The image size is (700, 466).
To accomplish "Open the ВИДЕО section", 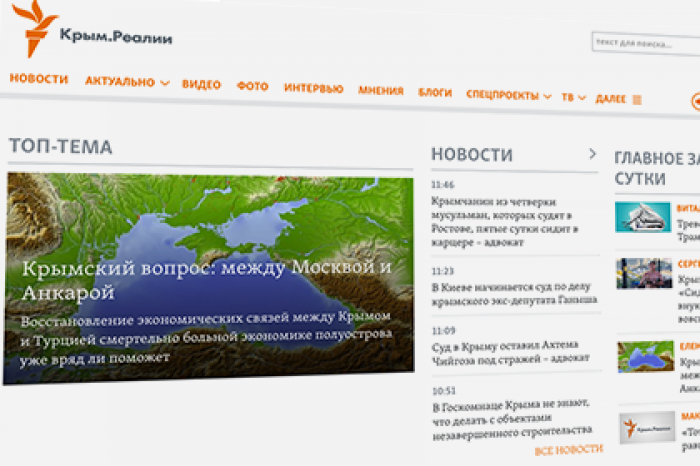I will click(x=201, y=84).
